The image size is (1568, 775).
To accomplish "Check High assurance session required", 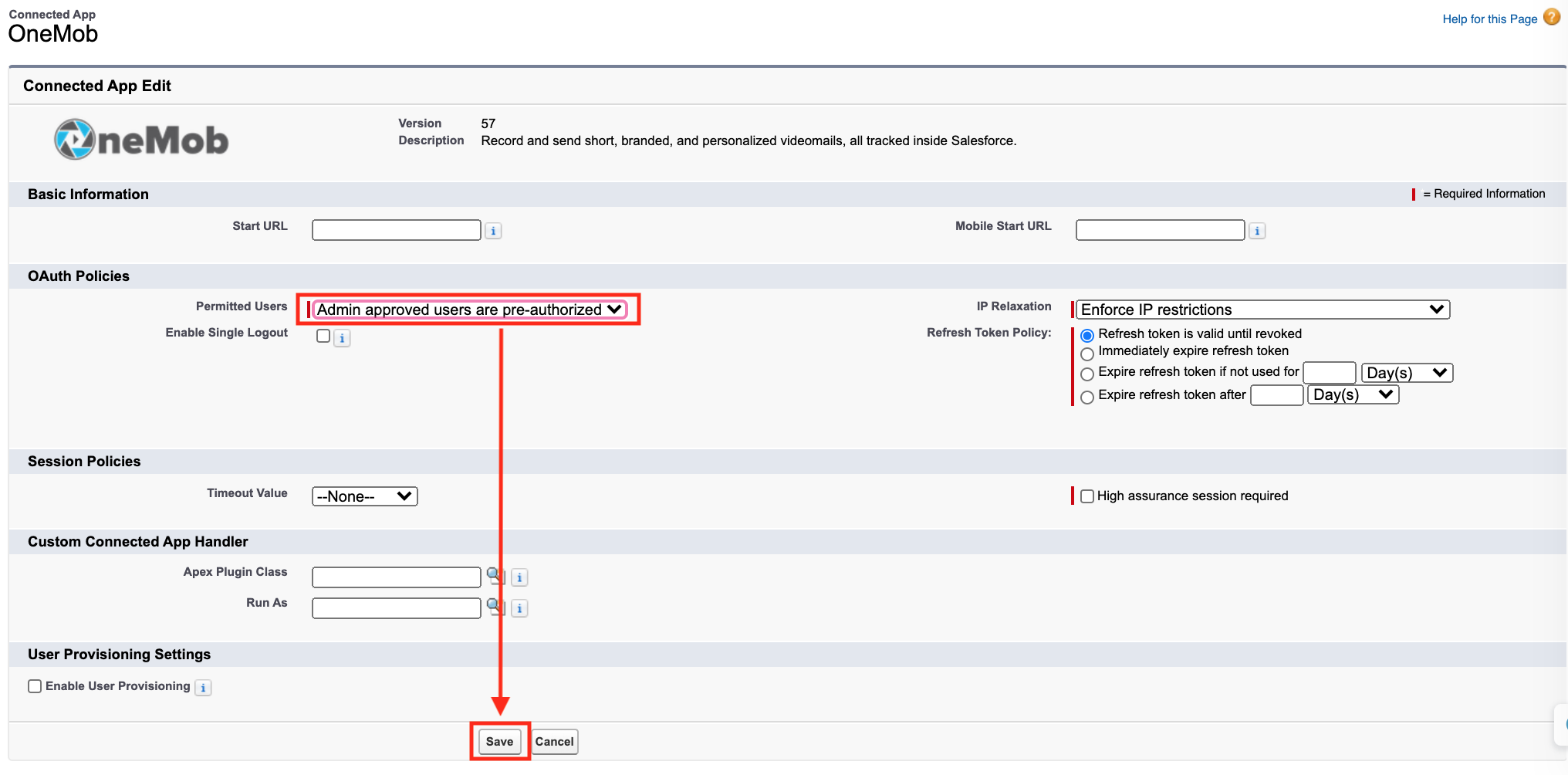I will click(x=1087, y=496).
